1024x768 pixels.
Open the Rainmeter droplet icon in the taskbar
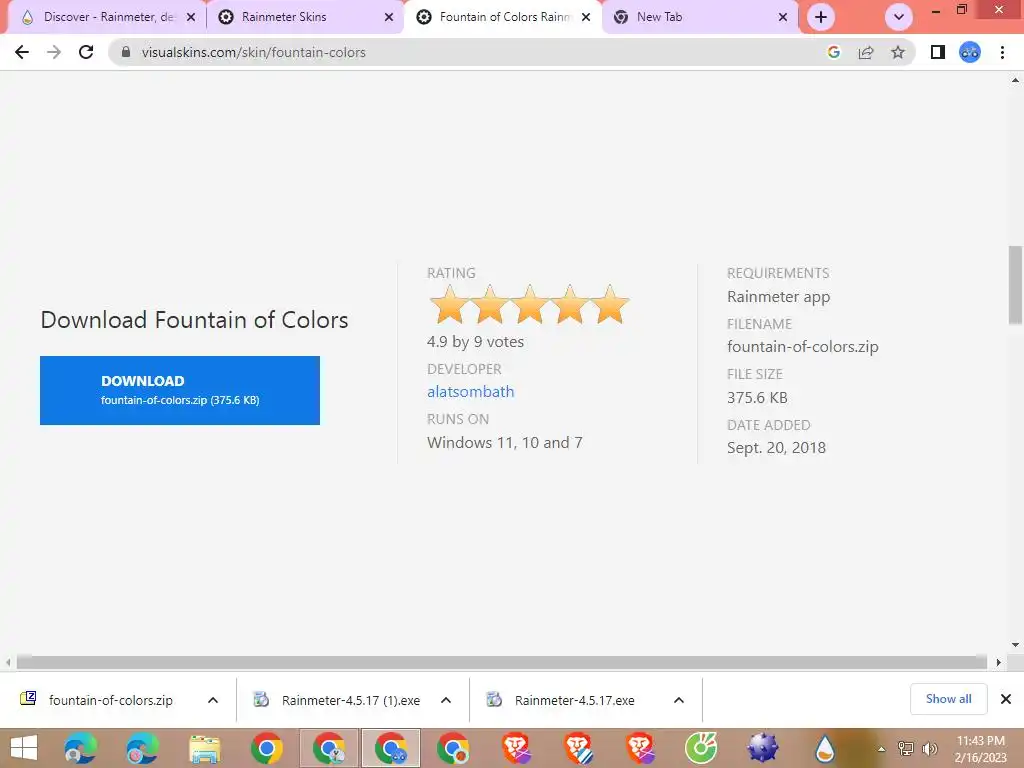pyautogui.click(x=825, y=748)
